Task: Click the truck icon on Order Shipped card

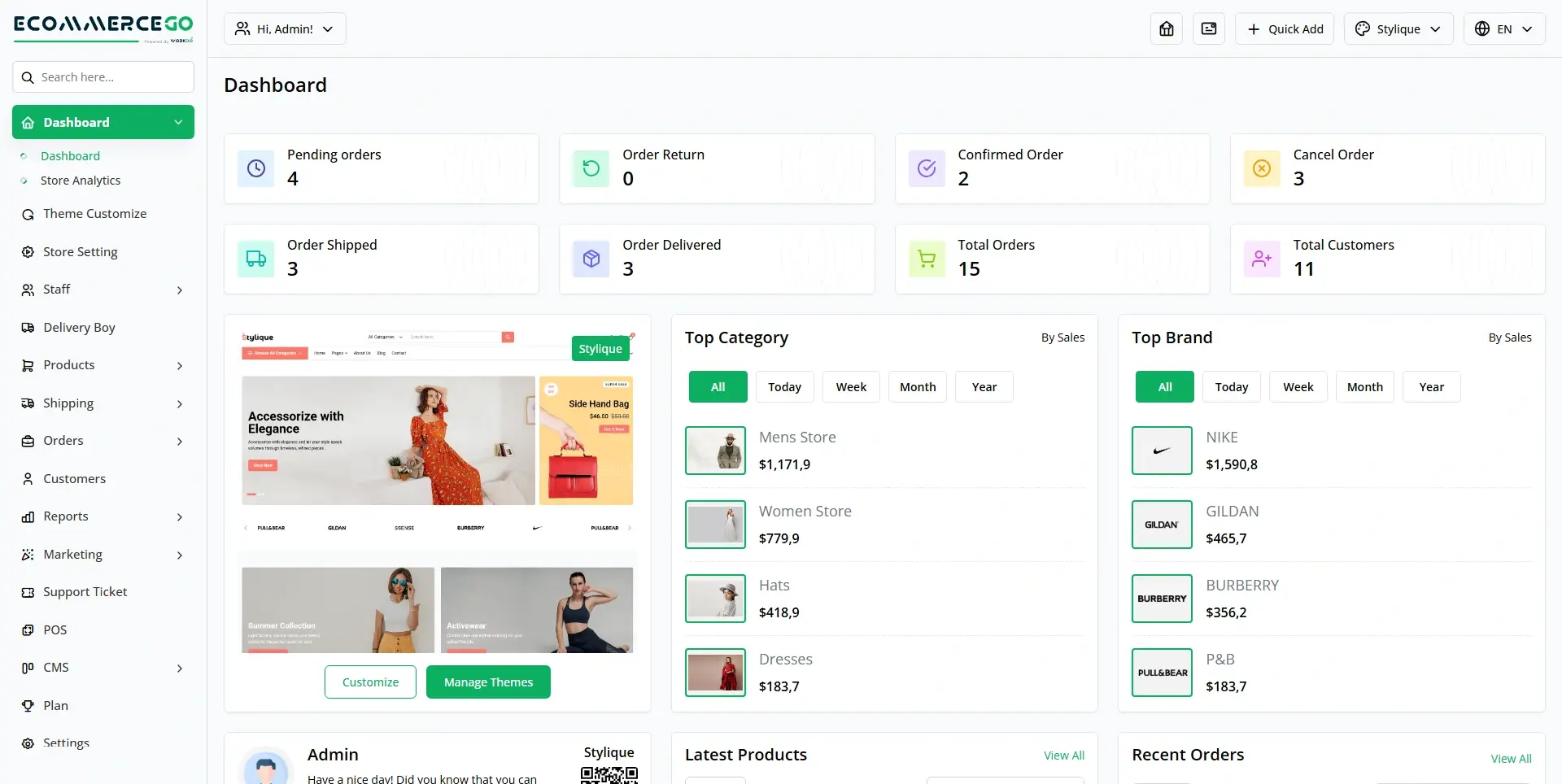Action: tap(255, 259)
